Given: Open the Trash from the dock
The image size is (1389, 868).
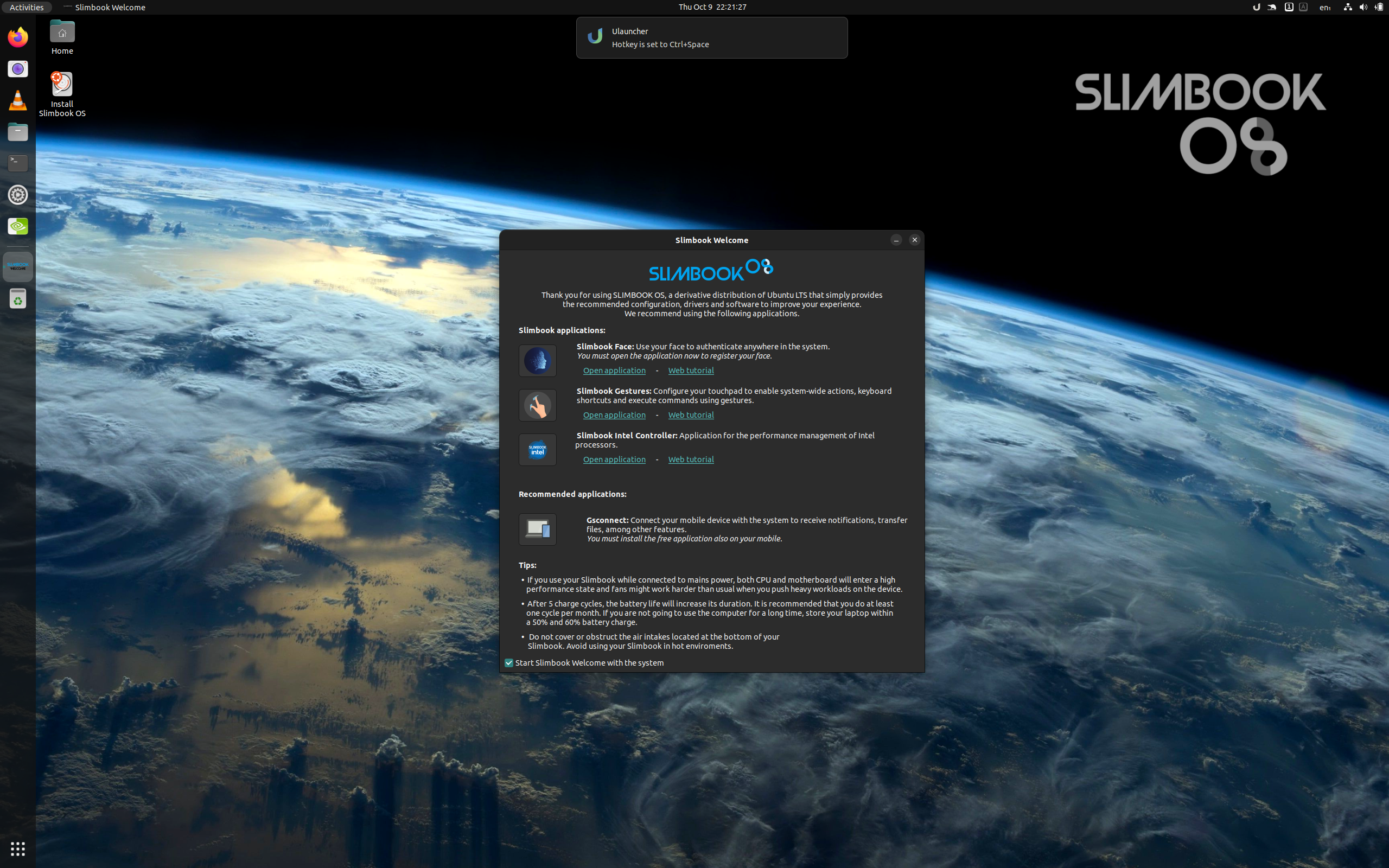Looking at the screenshot, I should tap(18, 298).
